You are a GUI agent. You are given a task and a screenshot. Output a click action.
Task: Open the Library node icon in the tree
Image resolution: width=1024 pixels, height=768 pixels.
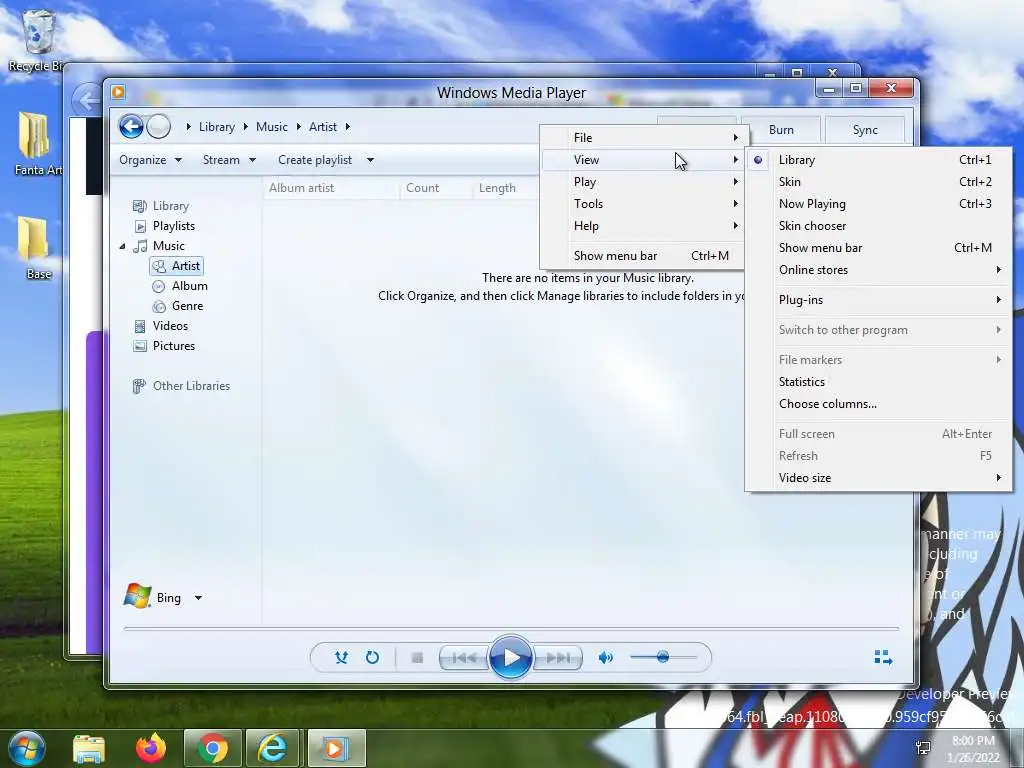(139, 206)
